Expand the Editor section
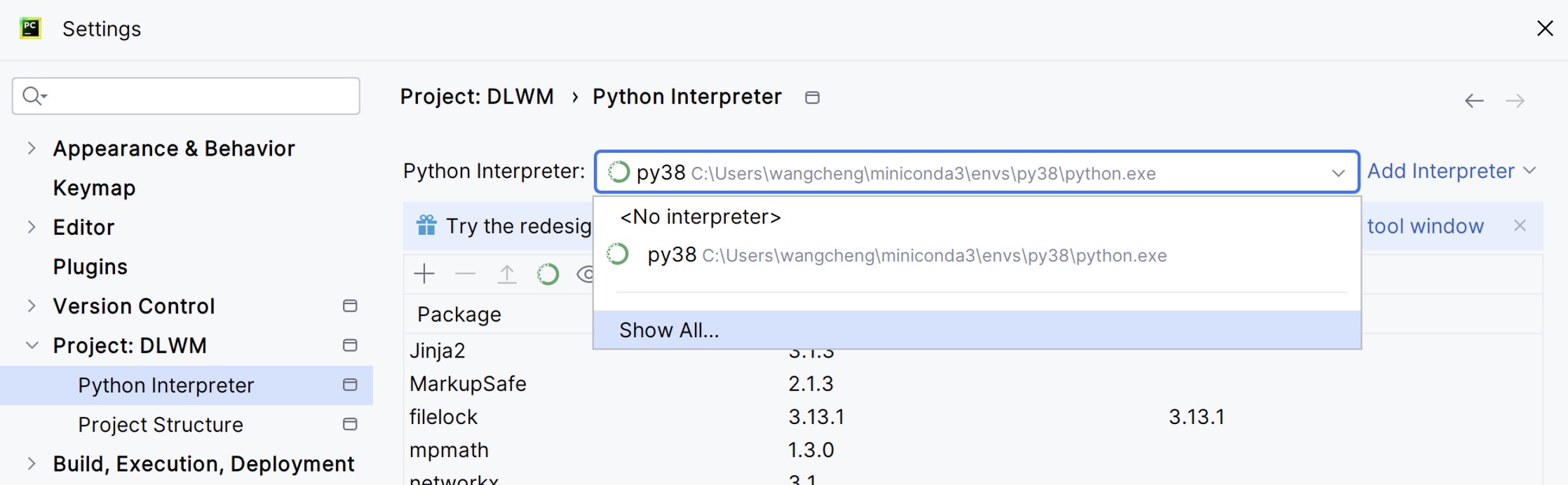This screenshot has width=1568, height=485. point(32,226)
